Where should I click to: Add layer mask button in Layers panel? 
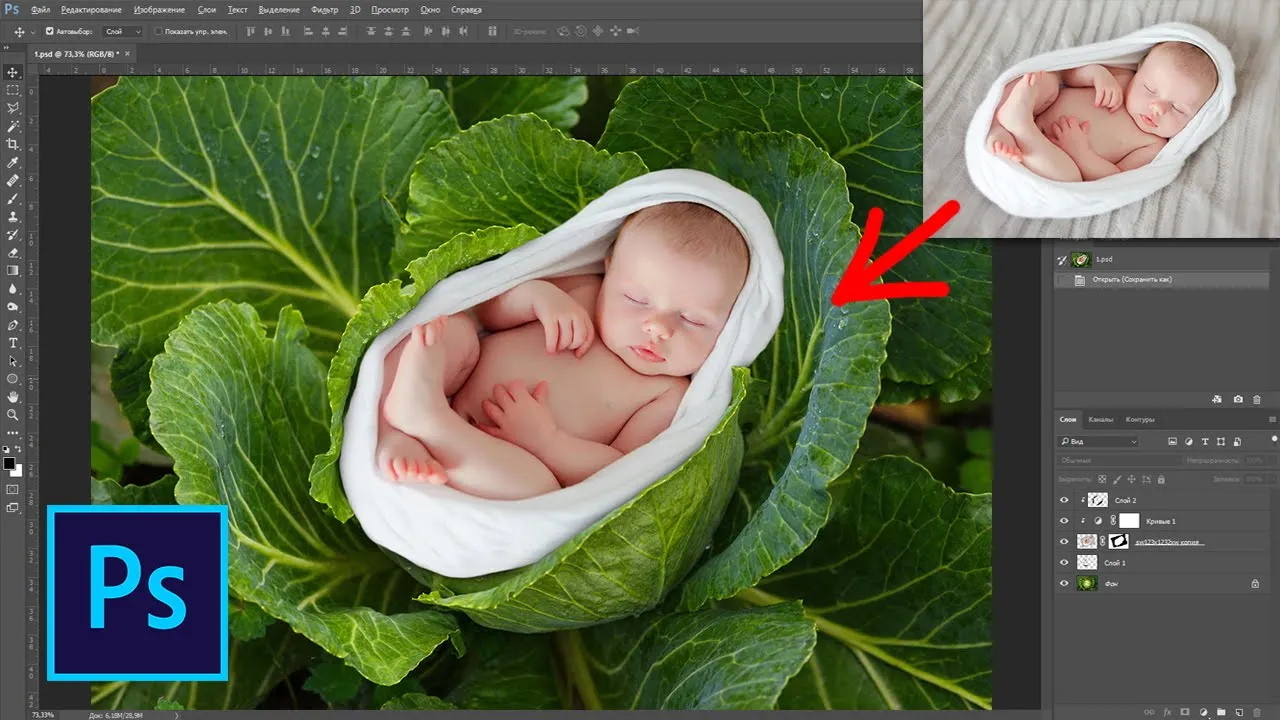pyautogui.click(x=1185, y=712)
